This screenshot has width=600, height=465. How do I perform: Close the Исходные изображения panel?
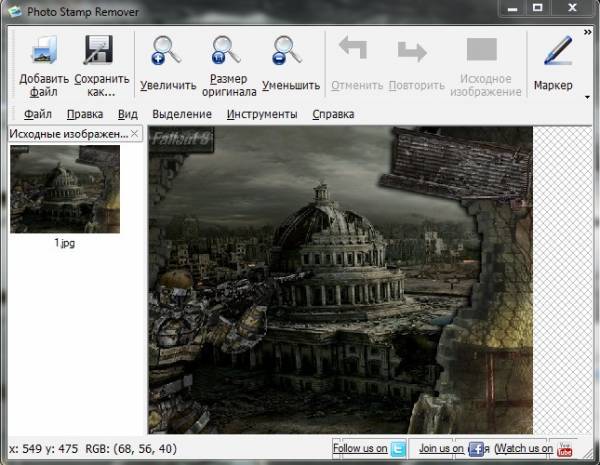pos(135,133)
